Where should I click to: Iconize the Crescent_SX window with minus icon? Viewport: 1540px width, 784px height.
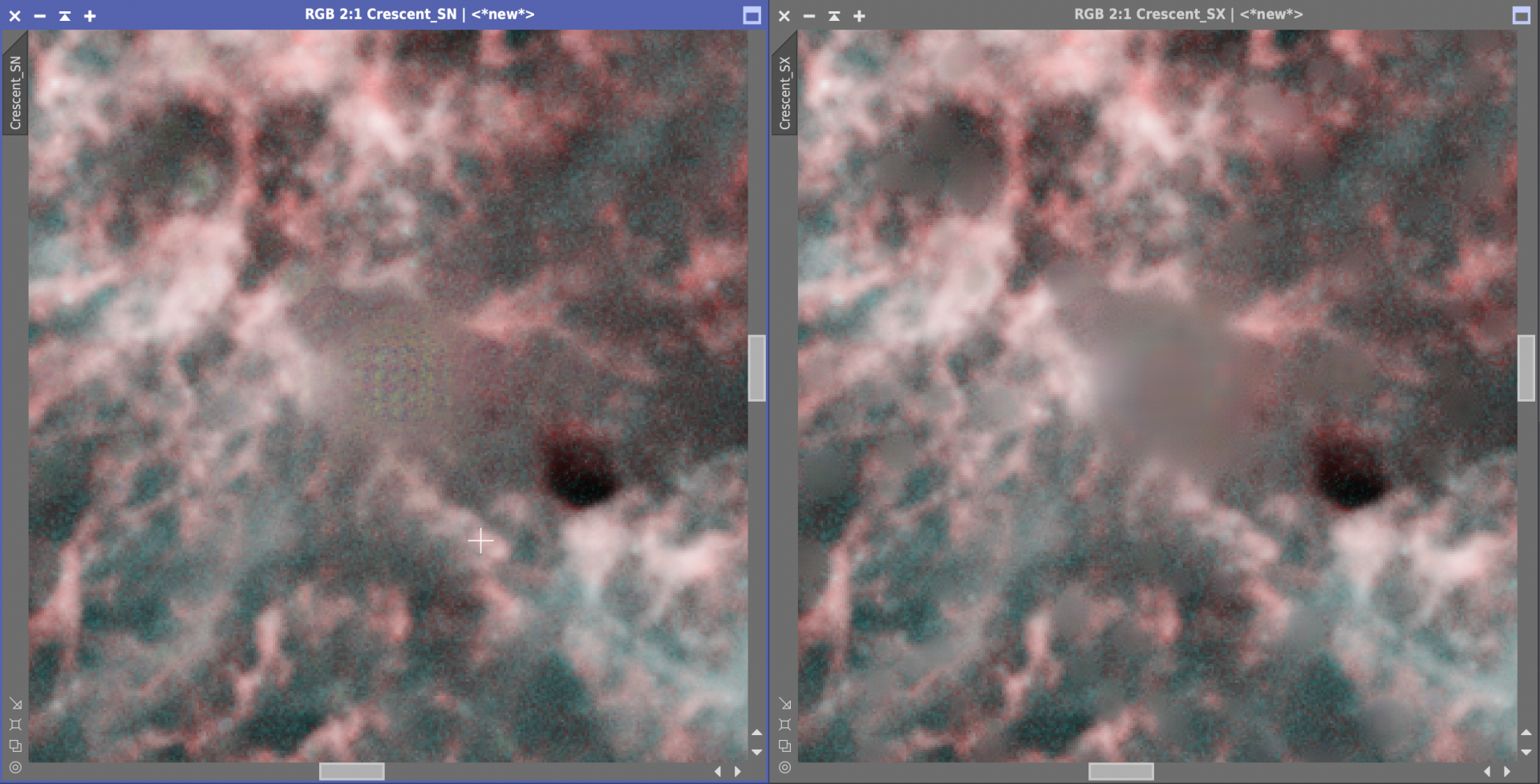point(809,15)
